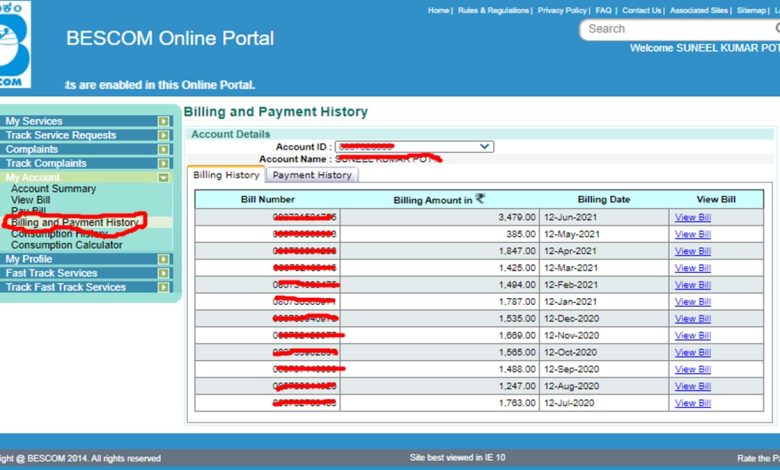
Task: Open the FAQ link in header
Action: coord(604,10)
